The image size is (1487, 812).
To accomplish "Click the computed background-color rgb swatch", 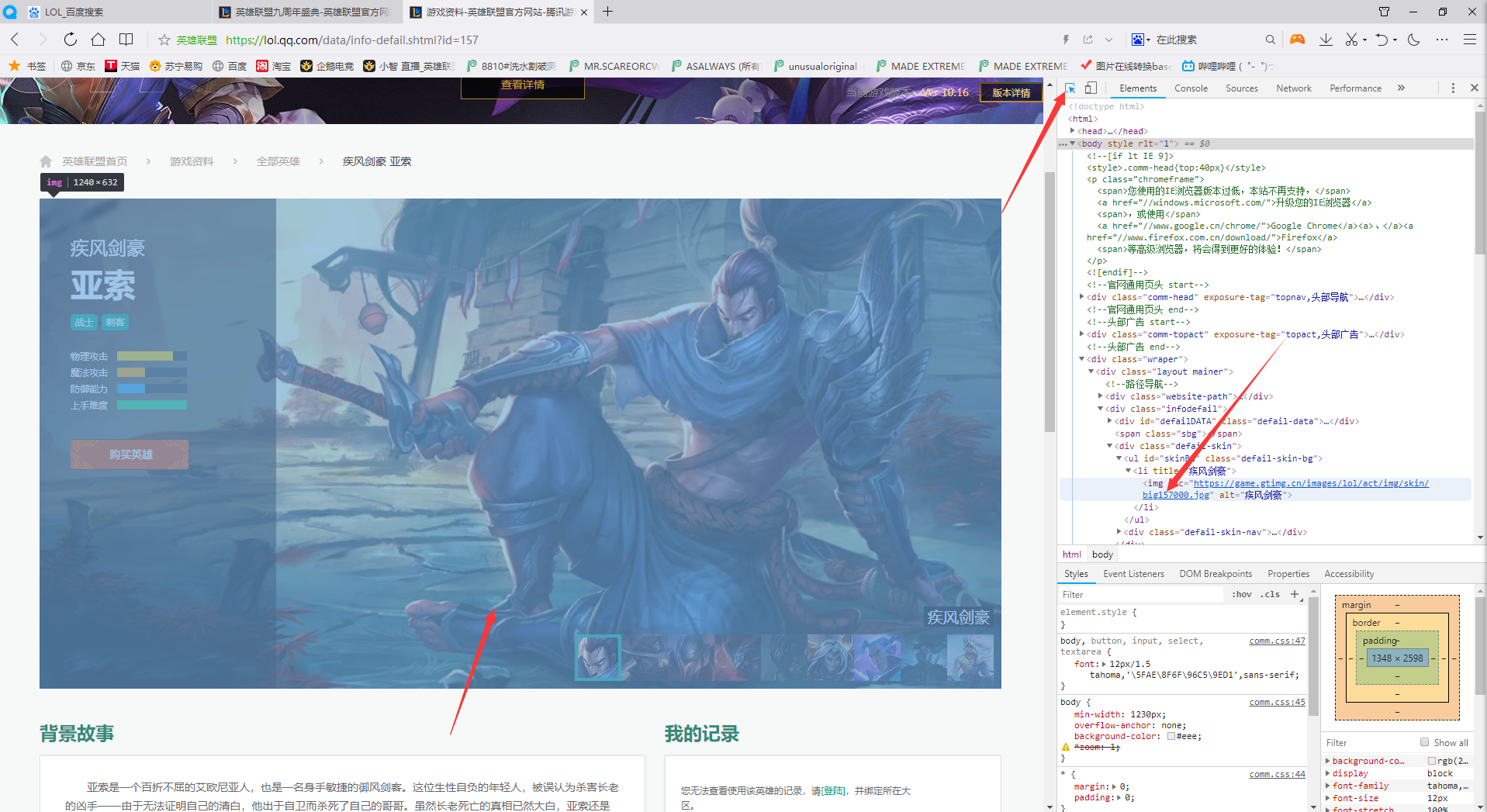I will pos(1432,761).
